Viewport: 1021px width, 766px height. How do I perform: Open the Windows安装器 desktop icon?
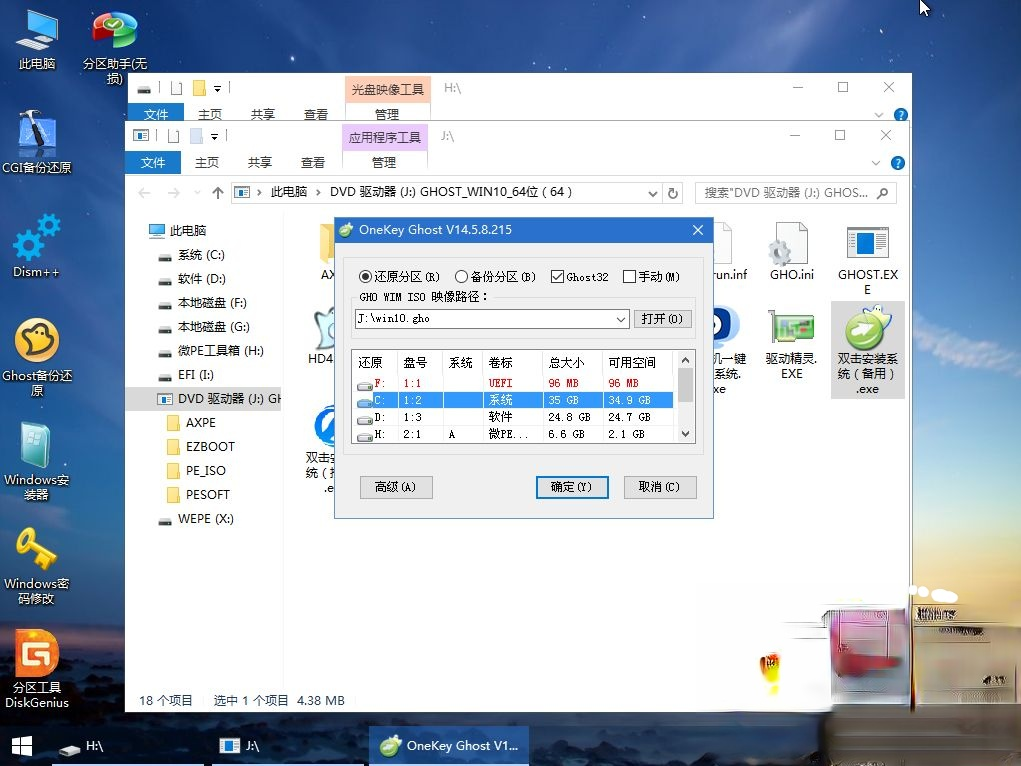(x=36, y=461)
